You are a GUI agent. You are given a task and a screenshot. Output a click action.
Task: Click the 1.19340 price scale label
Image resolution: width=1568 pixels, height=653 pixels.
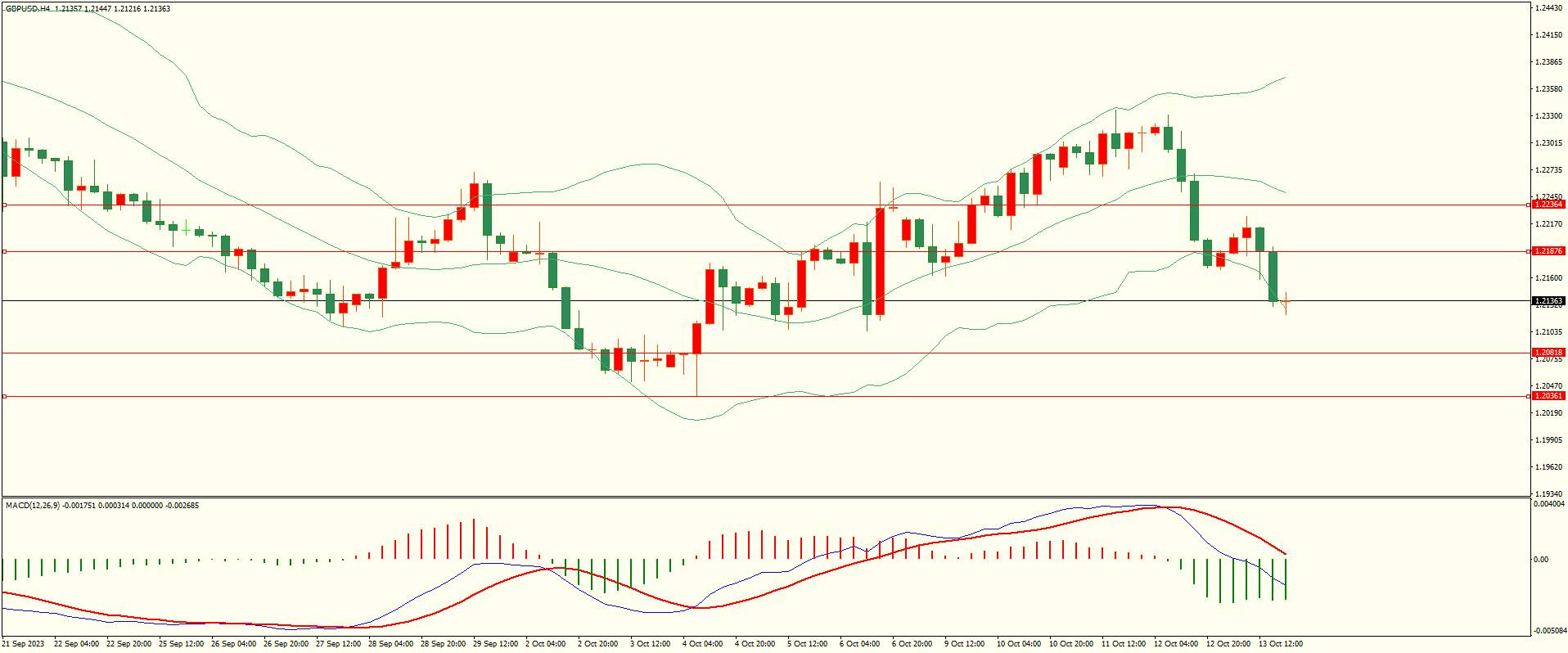pos(1549,493)
